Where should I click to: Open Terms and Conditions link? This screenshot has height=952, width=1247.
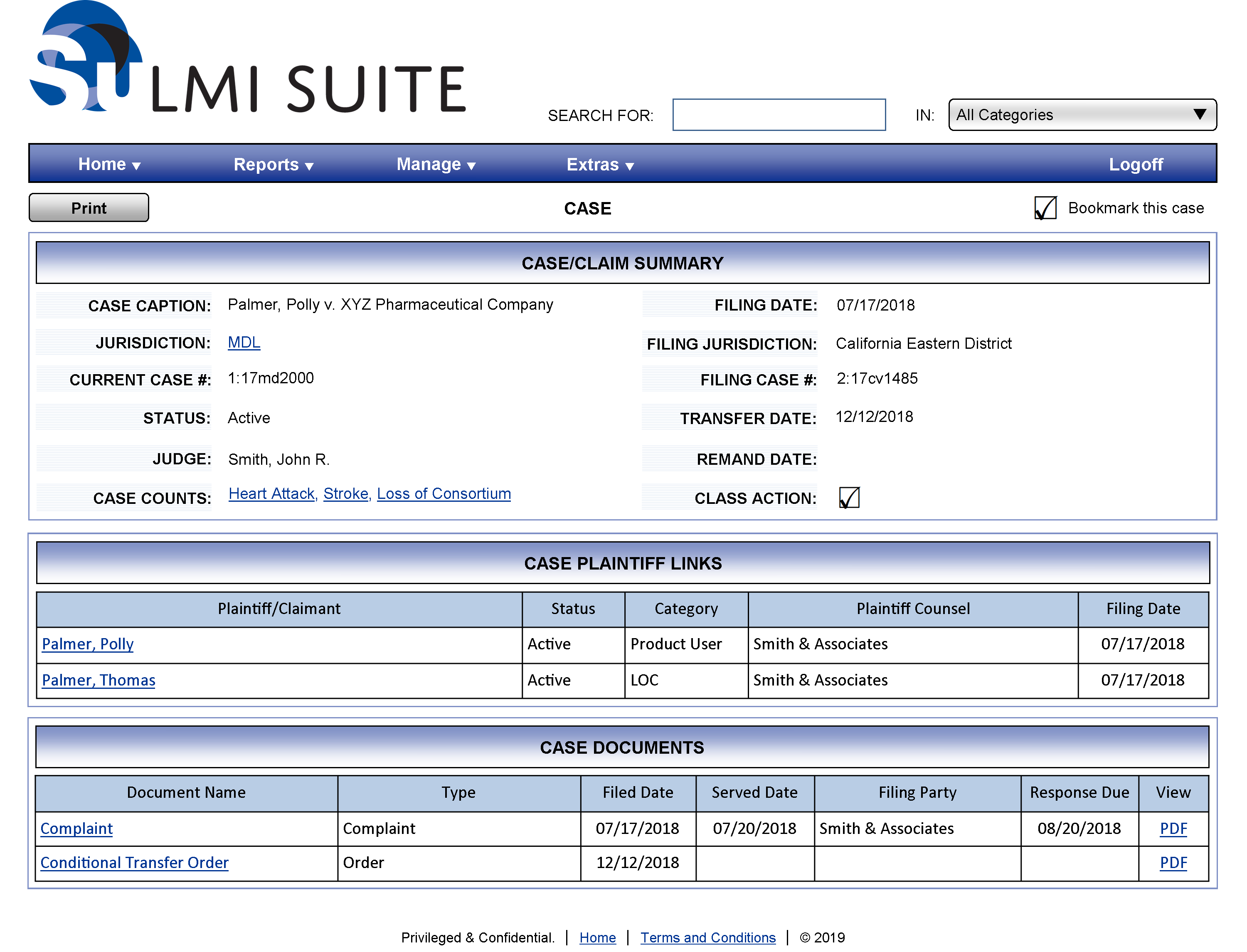[x=707, y=937]
